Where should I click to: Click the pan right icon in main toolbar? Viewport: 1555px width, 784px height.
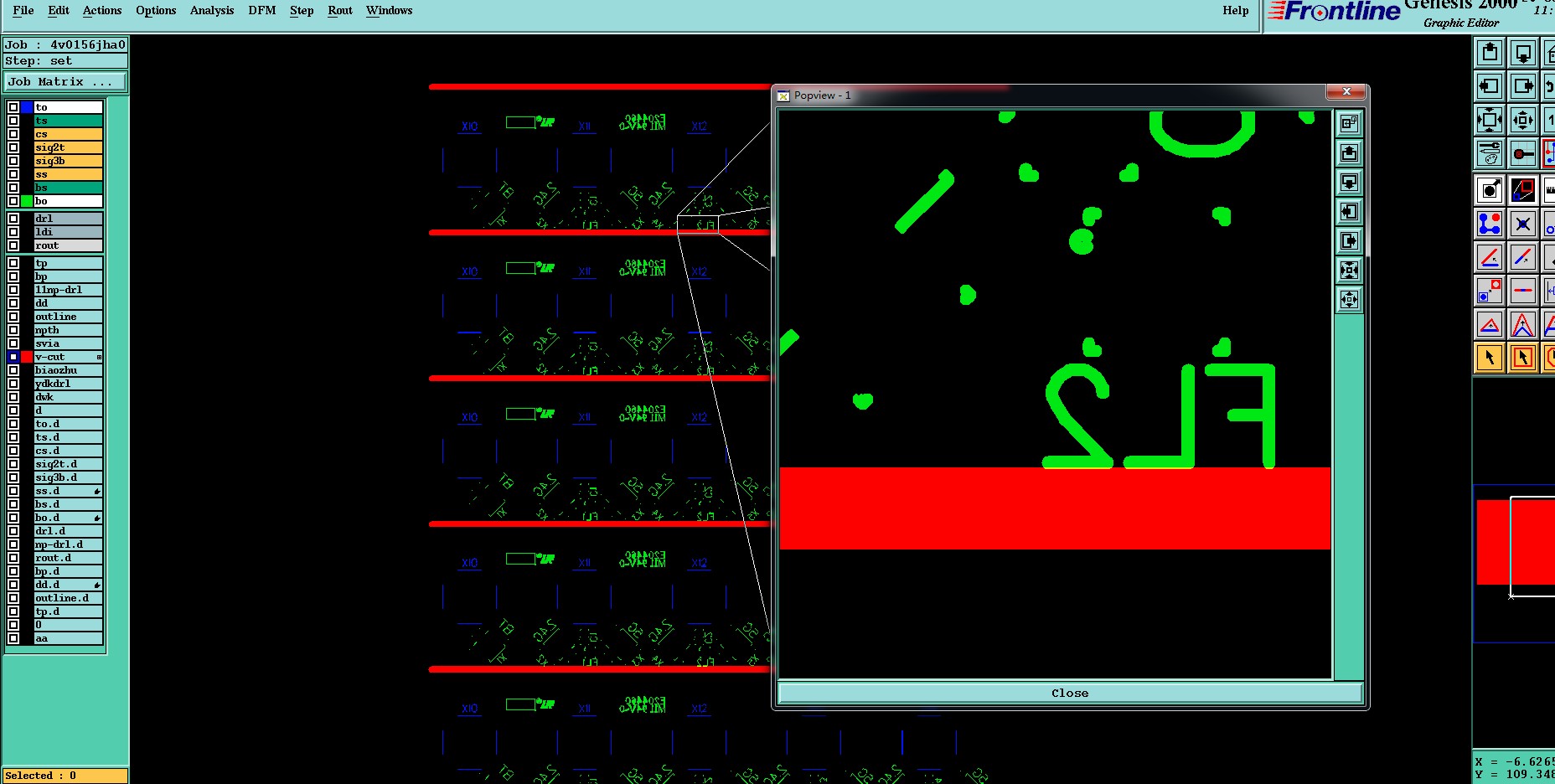coord(1523,86)
